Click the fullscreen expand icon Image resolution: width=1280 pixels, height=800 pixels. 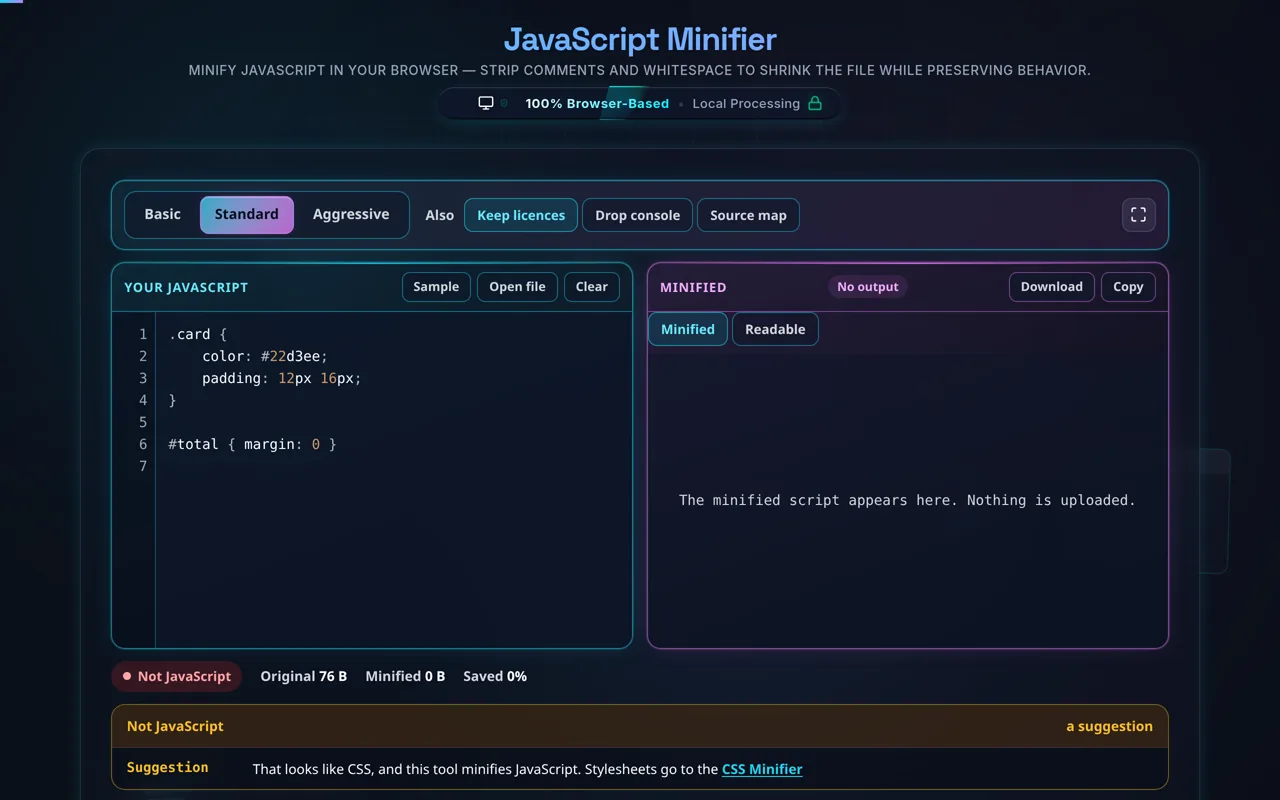pos(1138,215)
